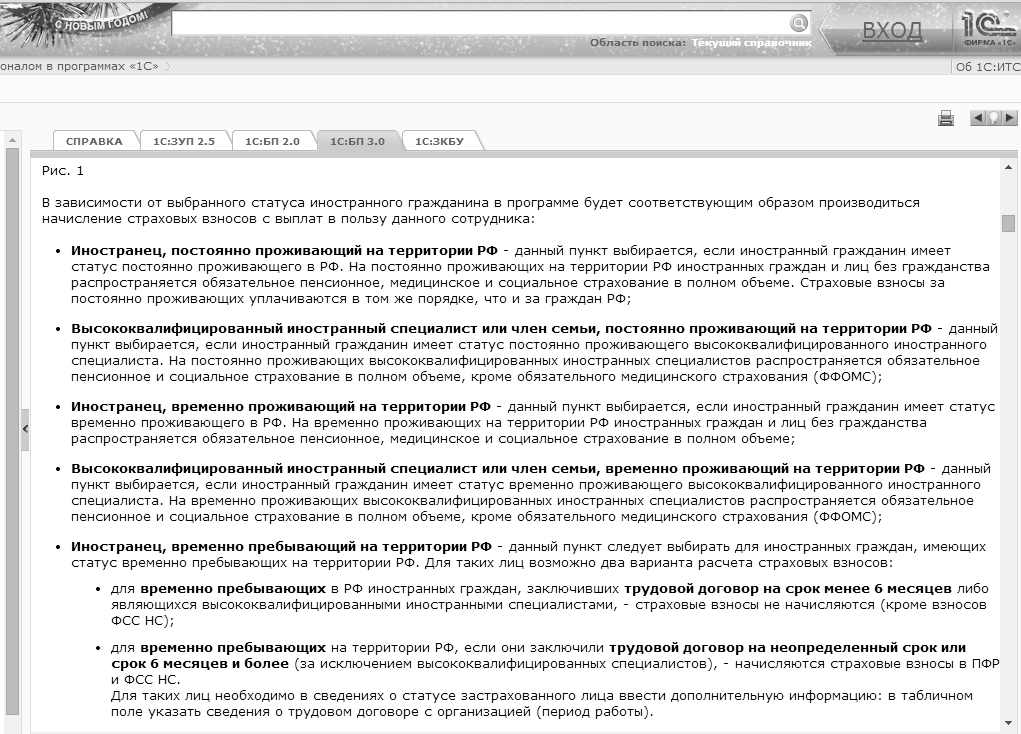Viewport: 1021px width, 734px height.
Task: Switch to the 1С:ЗКБУ tab
Action: pyautogui.click(x=440, y=141)
